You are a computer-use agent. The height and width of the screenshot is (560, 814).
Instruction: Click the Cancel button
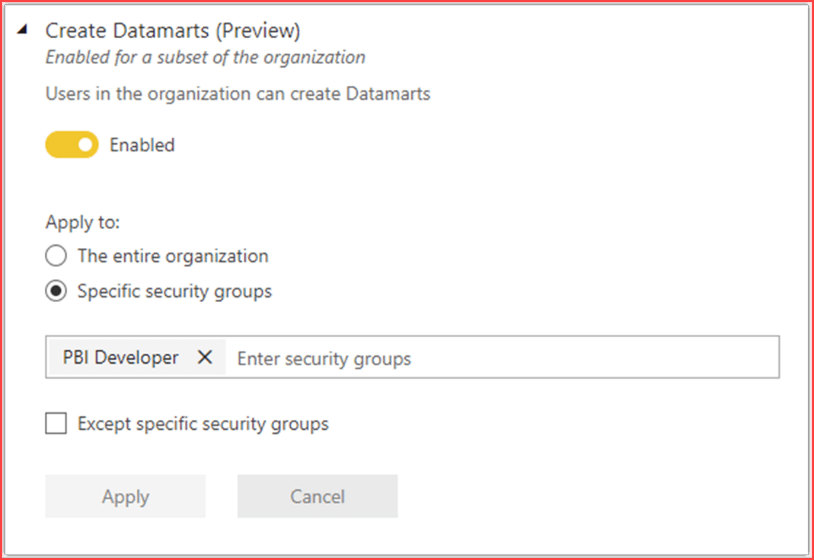[317, 496]
